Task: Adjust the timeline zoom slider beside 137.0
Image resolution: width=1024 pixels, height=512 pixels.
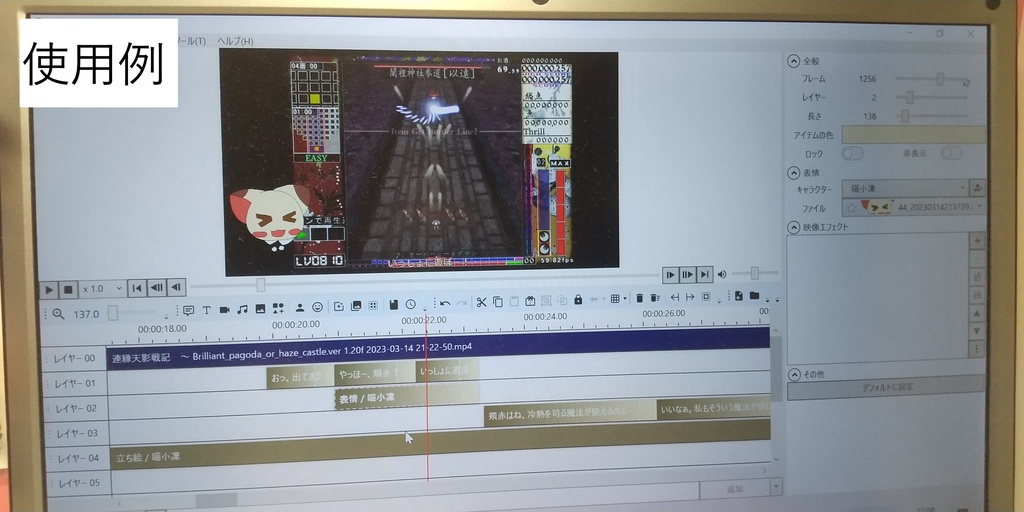Action: click(112, 313)
